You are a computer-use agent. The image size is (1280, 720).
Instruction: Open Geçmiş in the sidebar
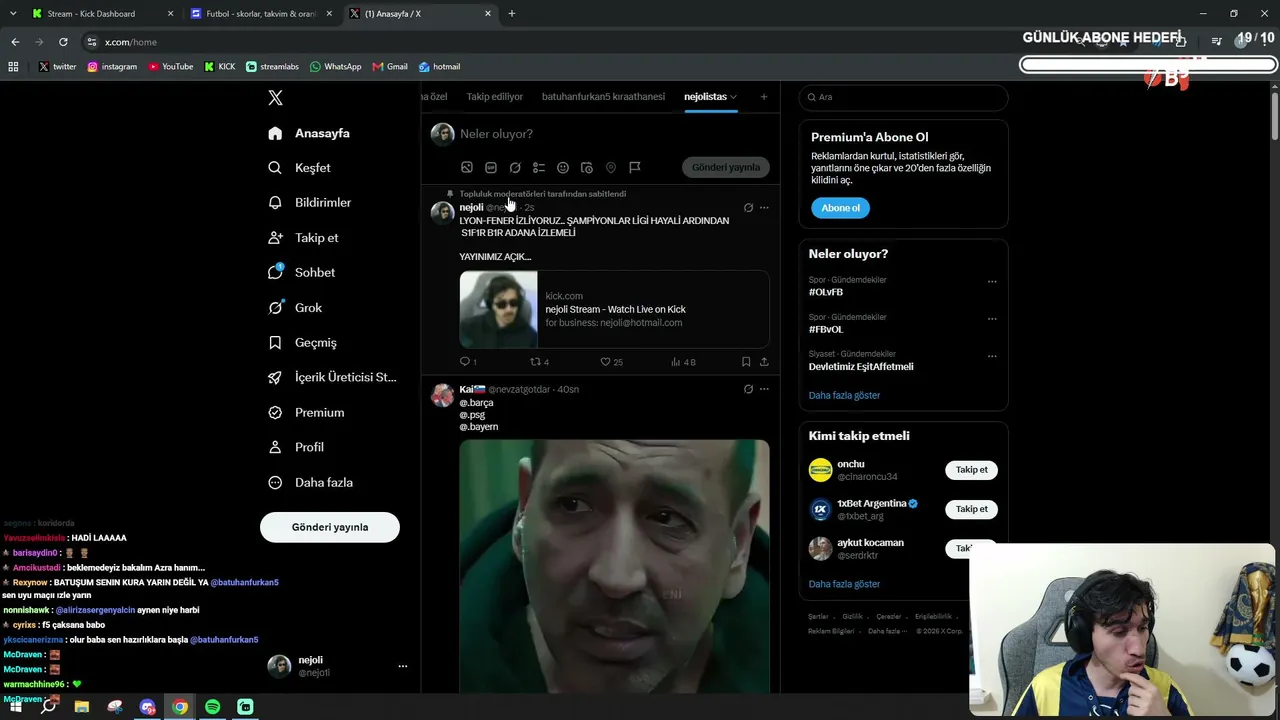pyautogui.click(x=302, y=343)
